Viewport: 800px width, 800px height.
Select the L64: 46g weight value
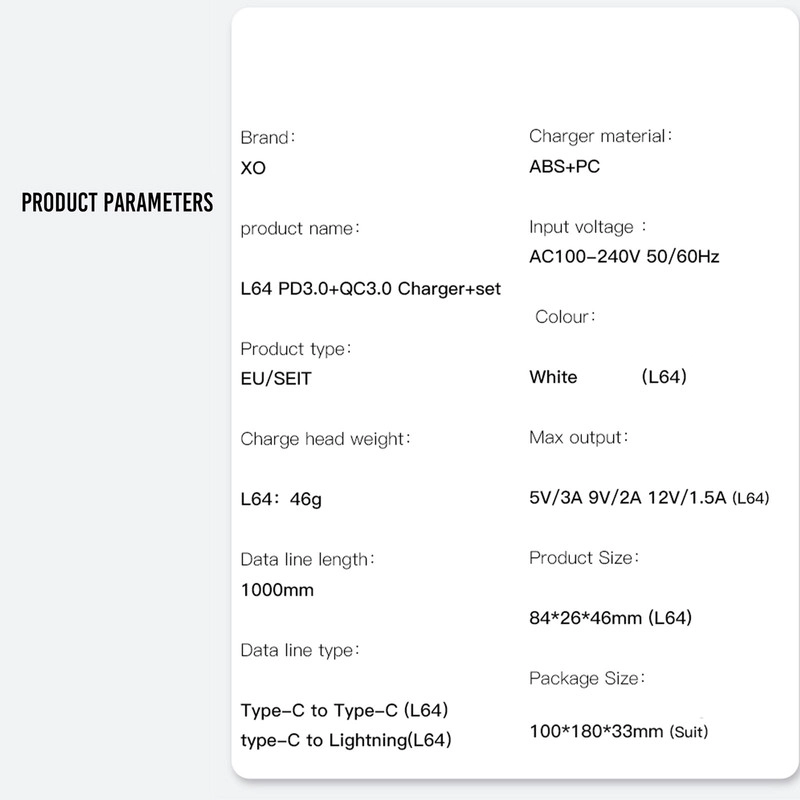[281, 499]
